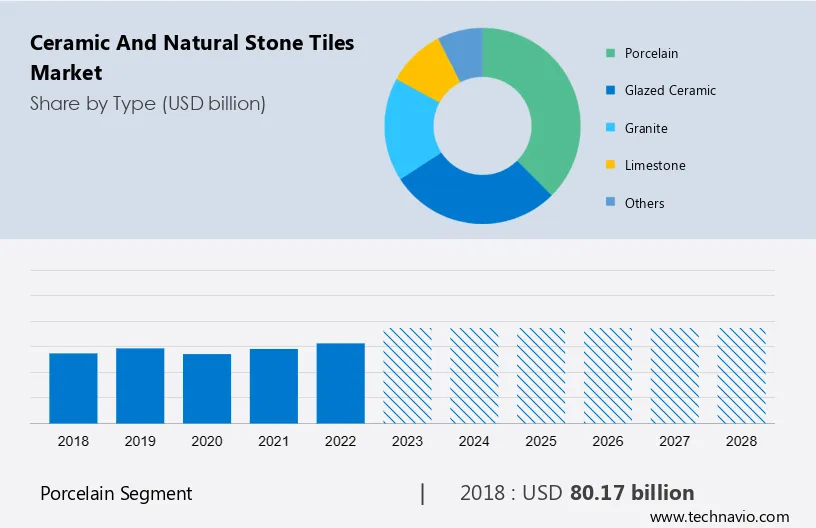Select the Porcelain legend label
The width and height of the screenshot is (816, 528).
(x=651, y=54)
